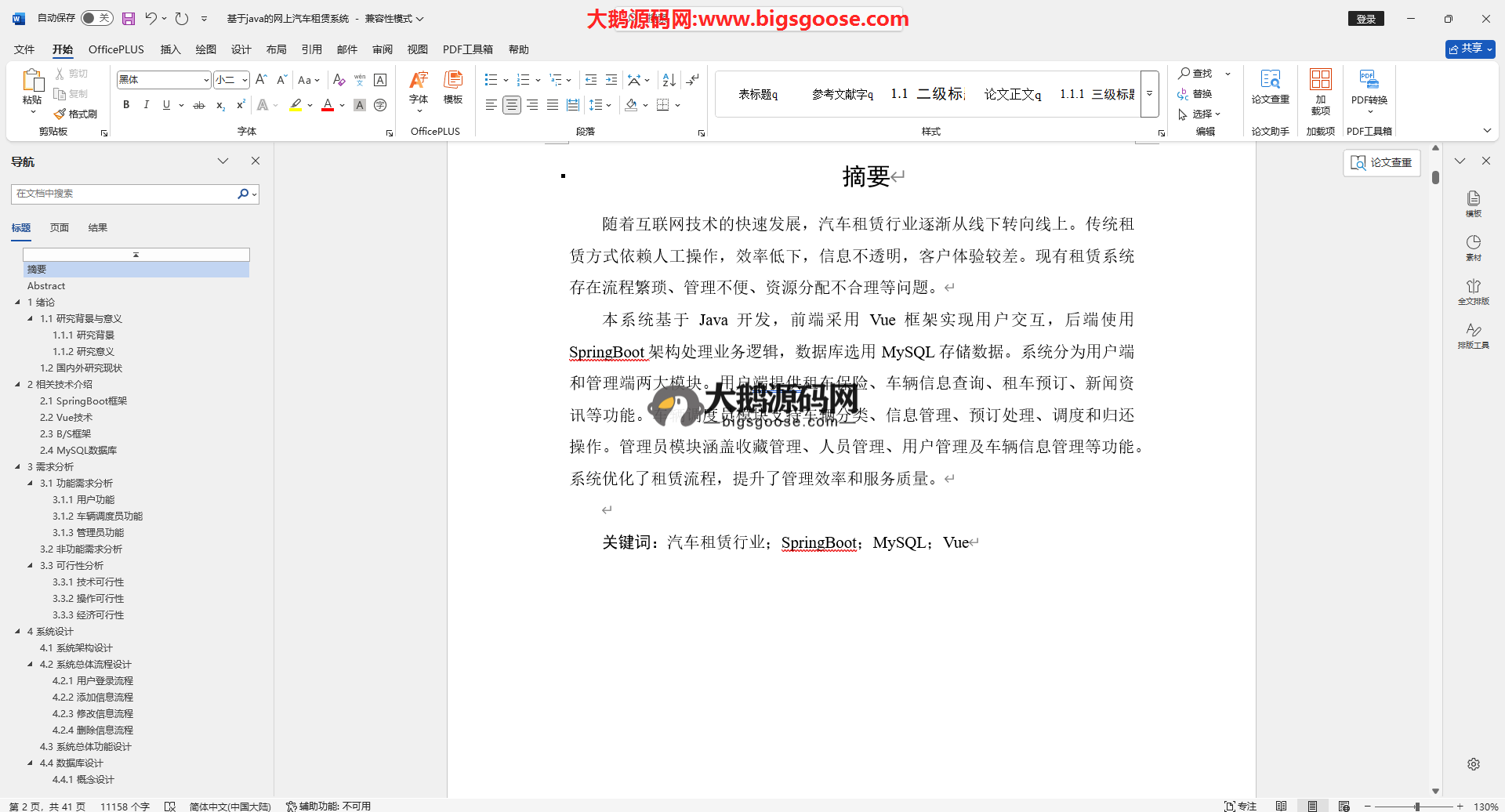This screenshot has height=812, width=1505.
Task: Click the 共享 share button
Action: click(x=1470, y=49)
